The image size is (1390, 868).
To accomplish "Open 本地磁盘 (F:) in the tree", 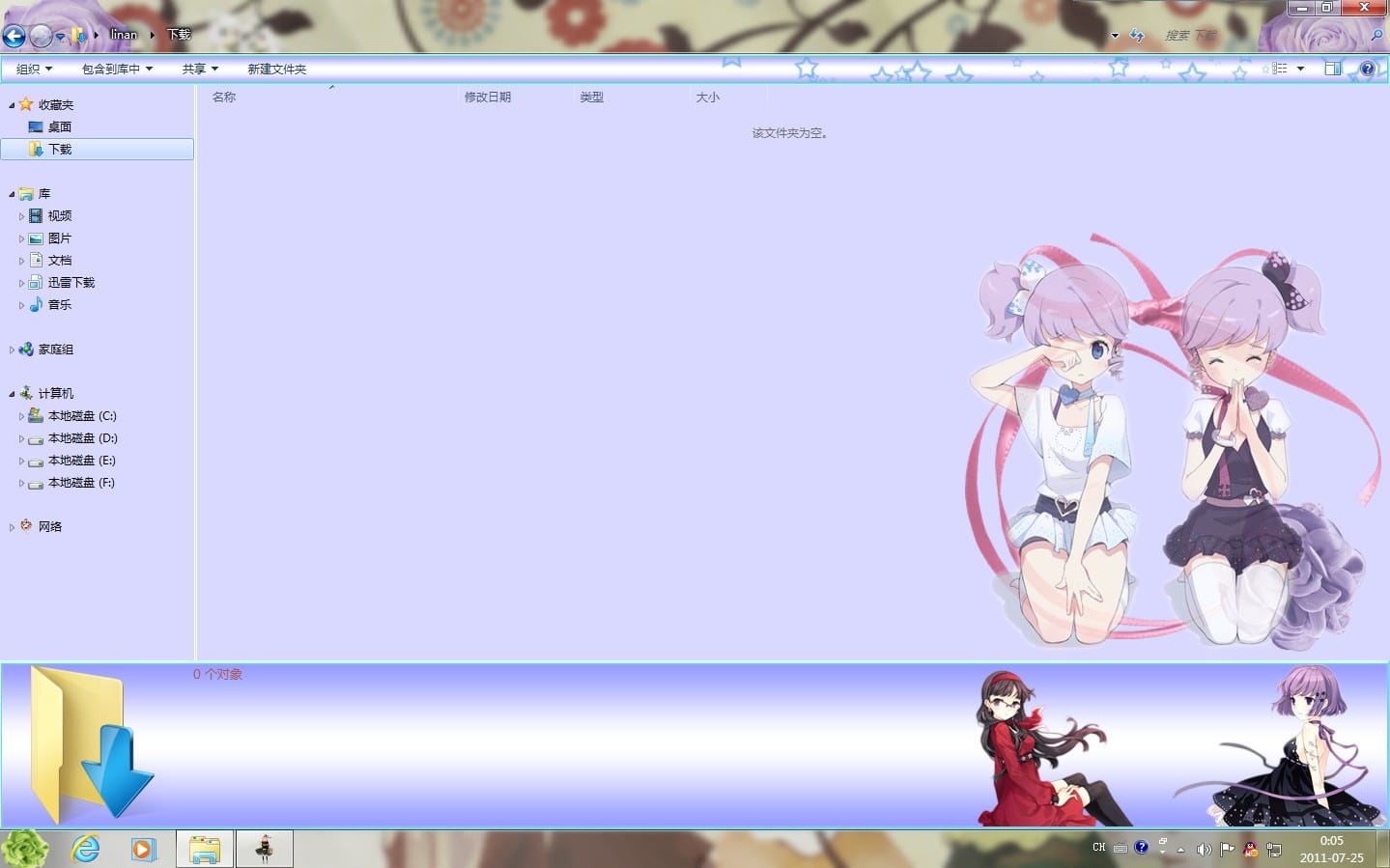I will pyautogui.click(x=81, y=482).
